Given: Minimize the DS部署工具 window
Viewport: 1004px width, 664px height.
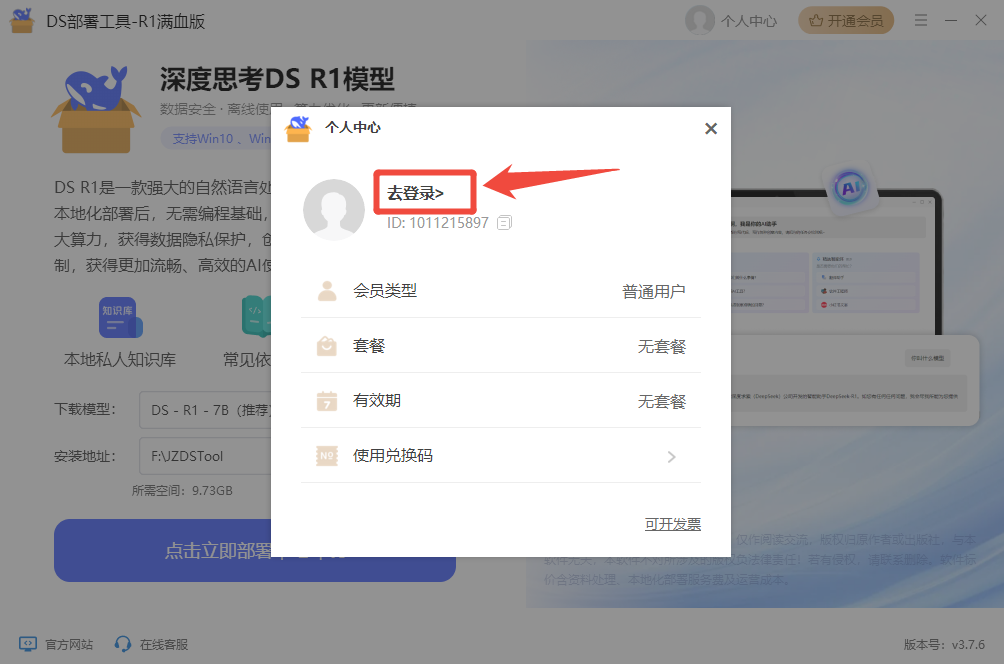Looking at the screenshot, I should [x=951, y=20].
